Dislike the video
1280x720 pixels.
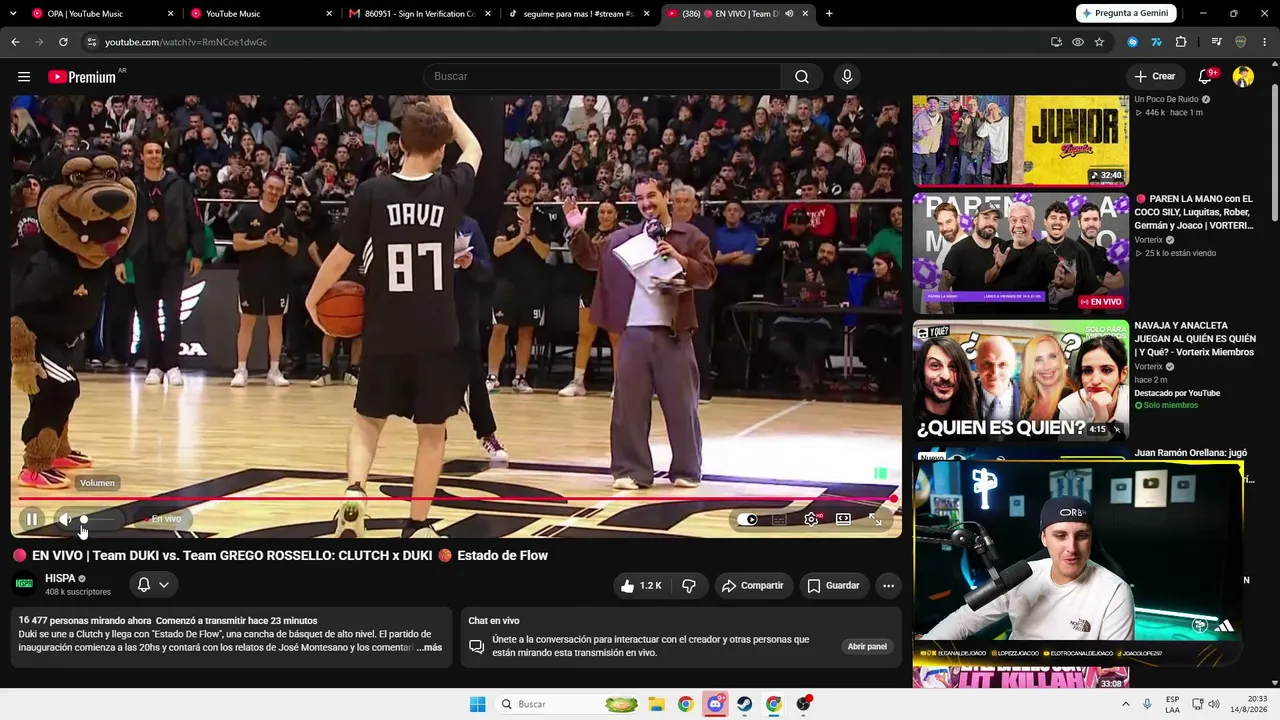point(689,586)
